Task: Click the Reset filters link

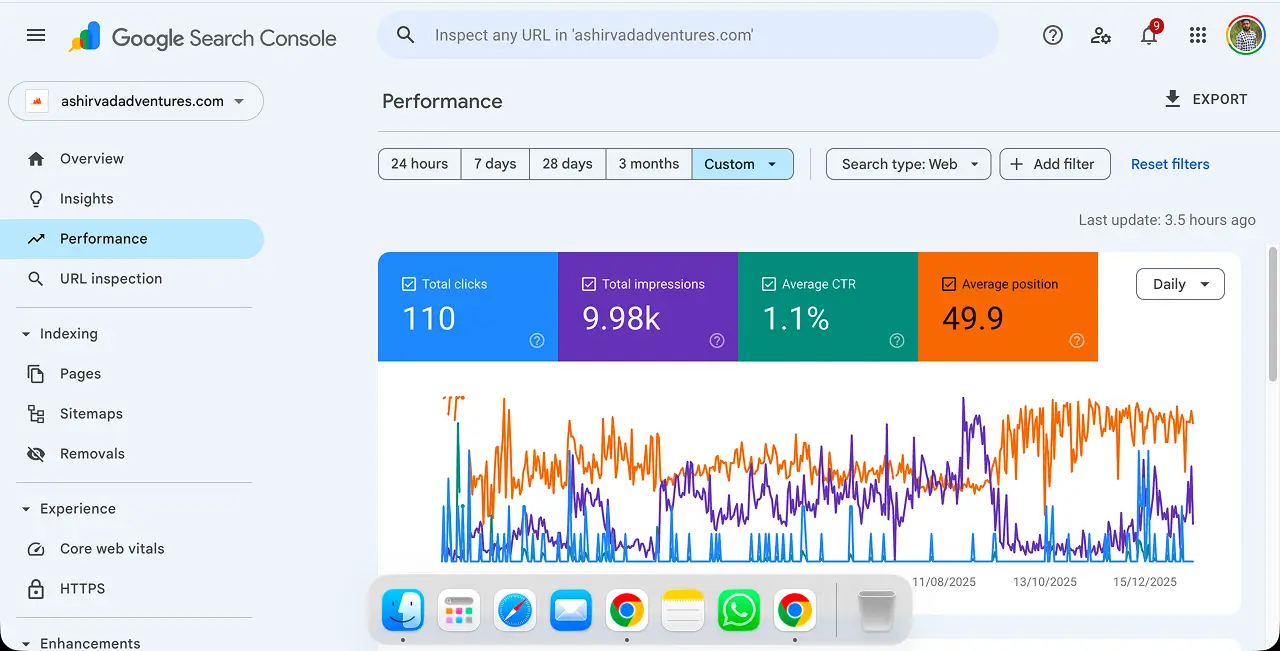Action: click(1170, 164)
